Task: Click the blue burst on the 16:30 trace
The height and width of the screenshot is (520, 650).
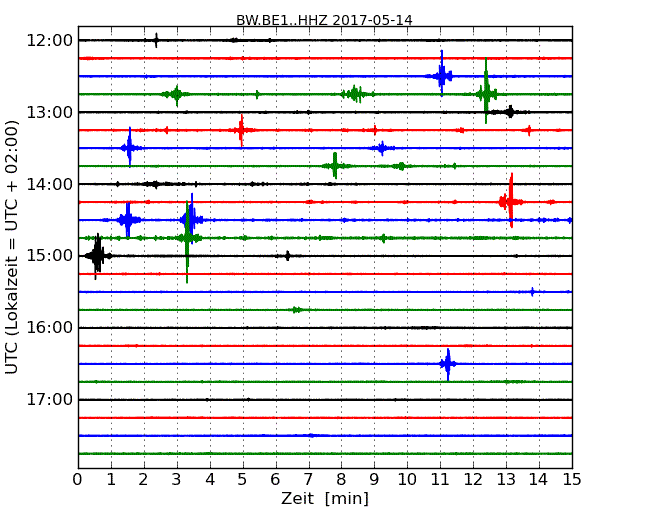Action: [x=448, y=364]
